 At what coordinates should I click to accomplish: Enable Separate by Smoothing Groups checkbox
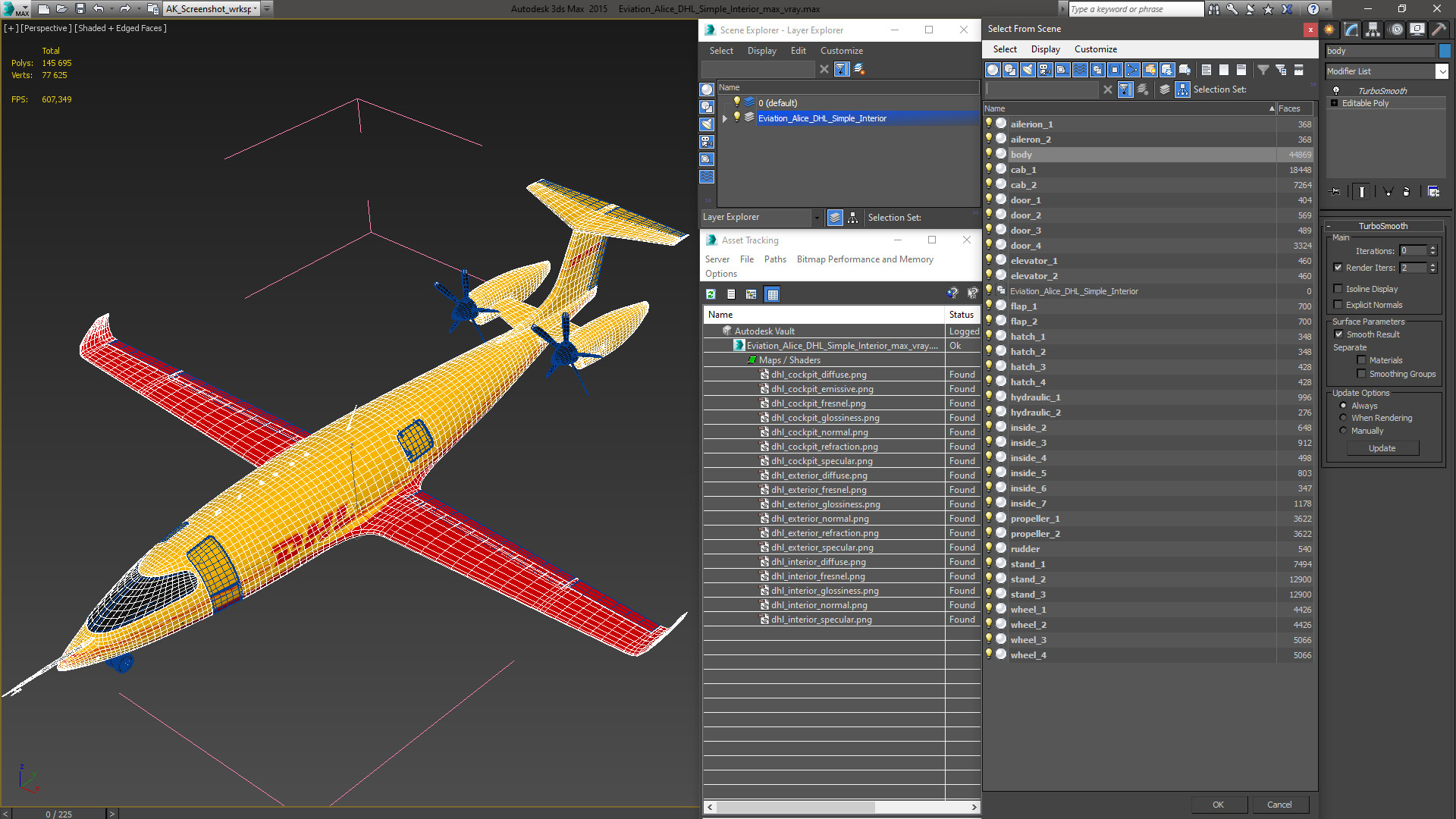click(1361, 374)
